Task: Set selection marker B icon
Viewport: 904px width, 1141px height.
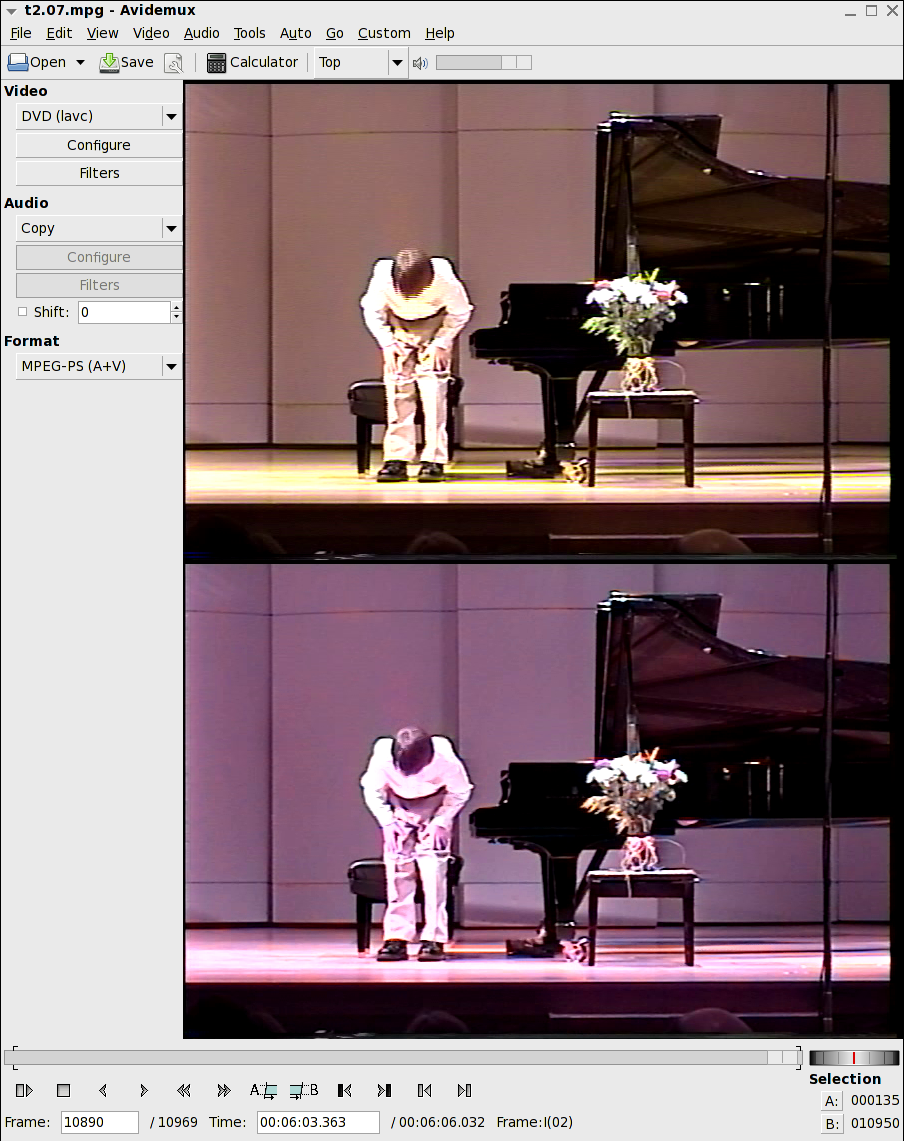Action: click(303, 1090)
